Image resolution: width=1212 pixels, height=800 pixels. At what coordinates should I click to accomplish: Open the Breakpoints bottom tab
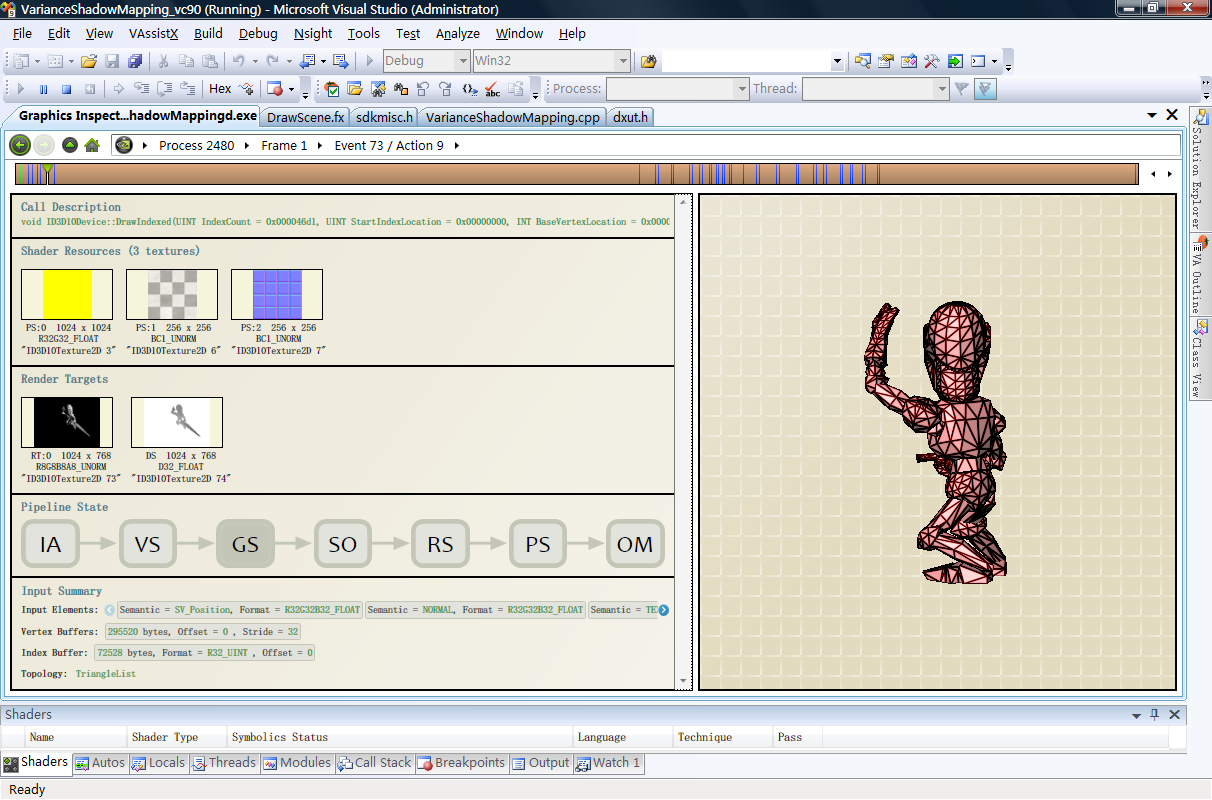(461, 763)
